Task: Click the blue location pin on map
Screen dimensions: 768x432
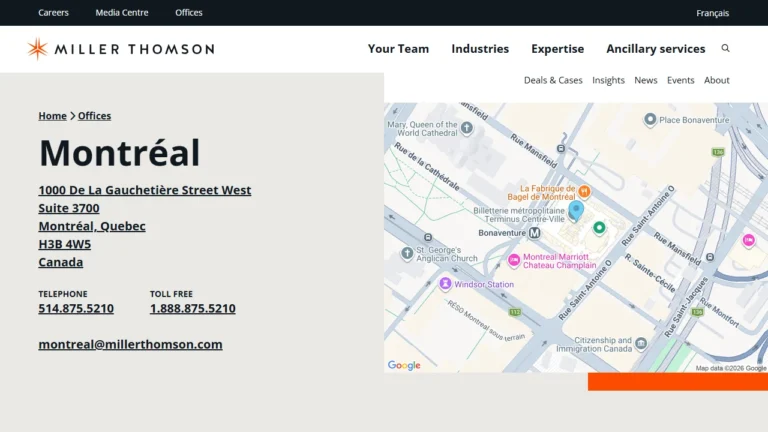Action: 576,211
